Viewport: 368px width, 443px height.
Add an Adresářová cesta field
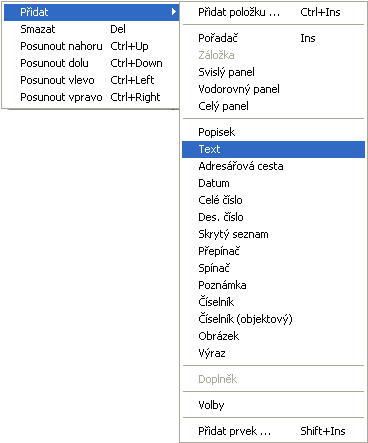coord(273,166)
